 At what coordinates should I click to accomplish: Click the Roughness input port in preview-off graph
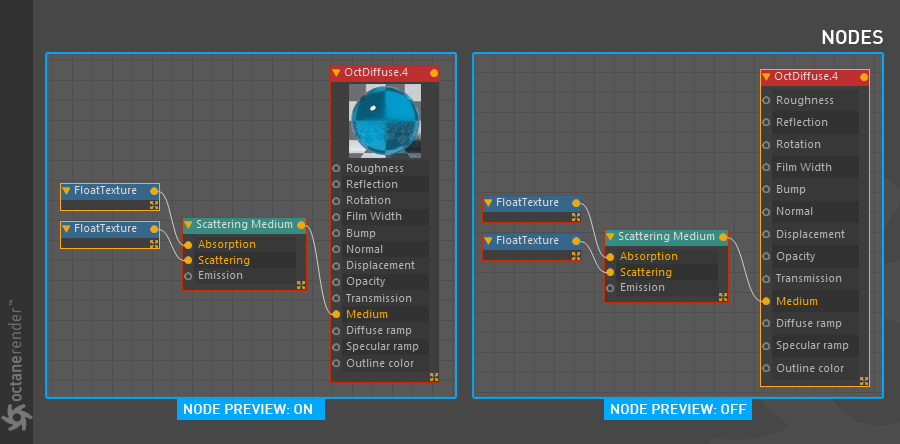click(766, 100)
